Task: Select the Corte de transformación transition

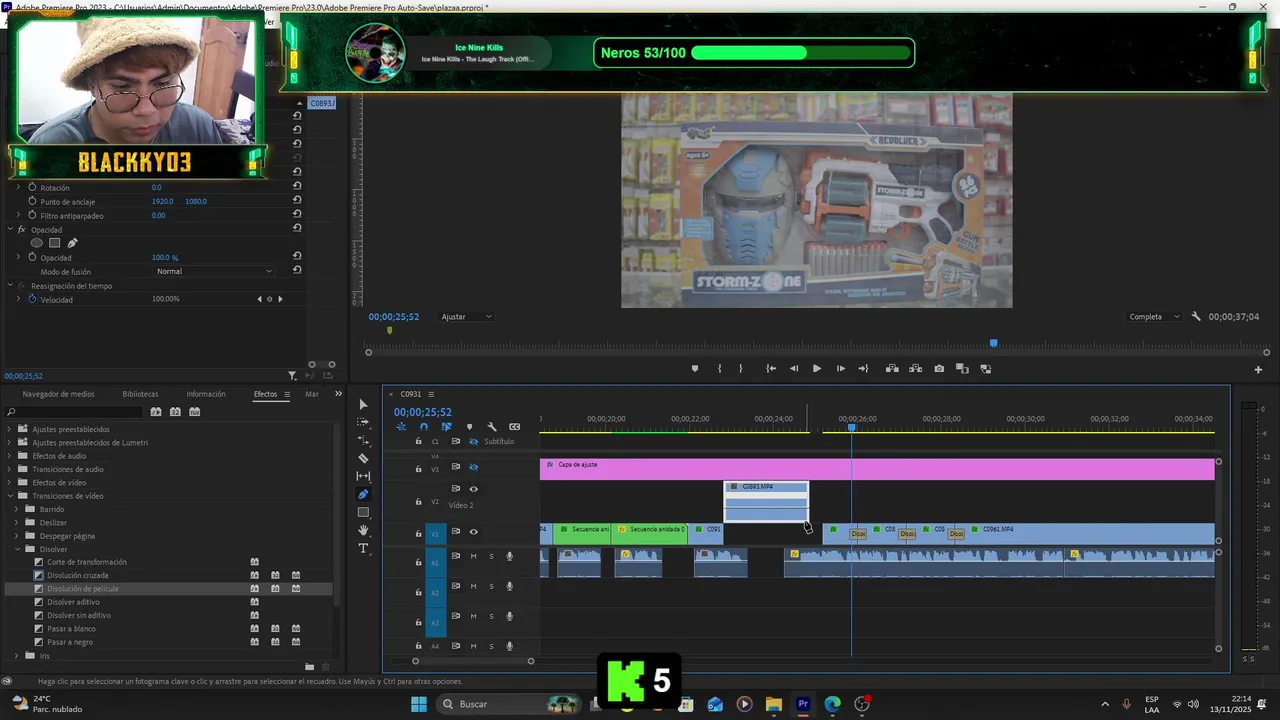Action: click(x=86, y=562)
